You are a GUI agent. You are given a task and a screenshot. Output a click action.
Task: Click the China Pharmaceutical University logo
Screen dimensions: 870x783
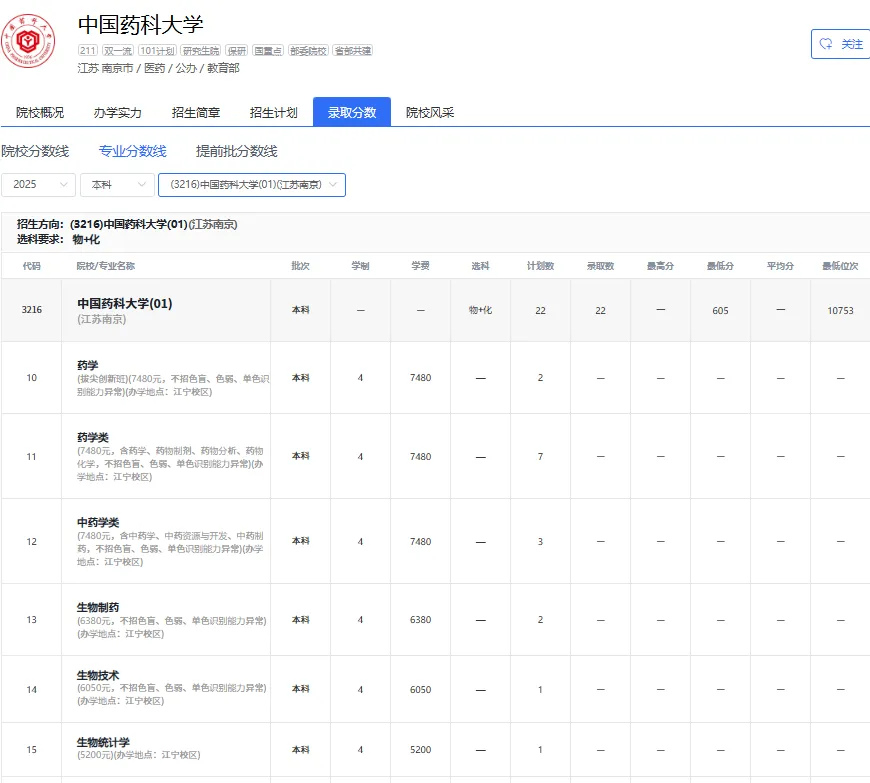point(28,41)
